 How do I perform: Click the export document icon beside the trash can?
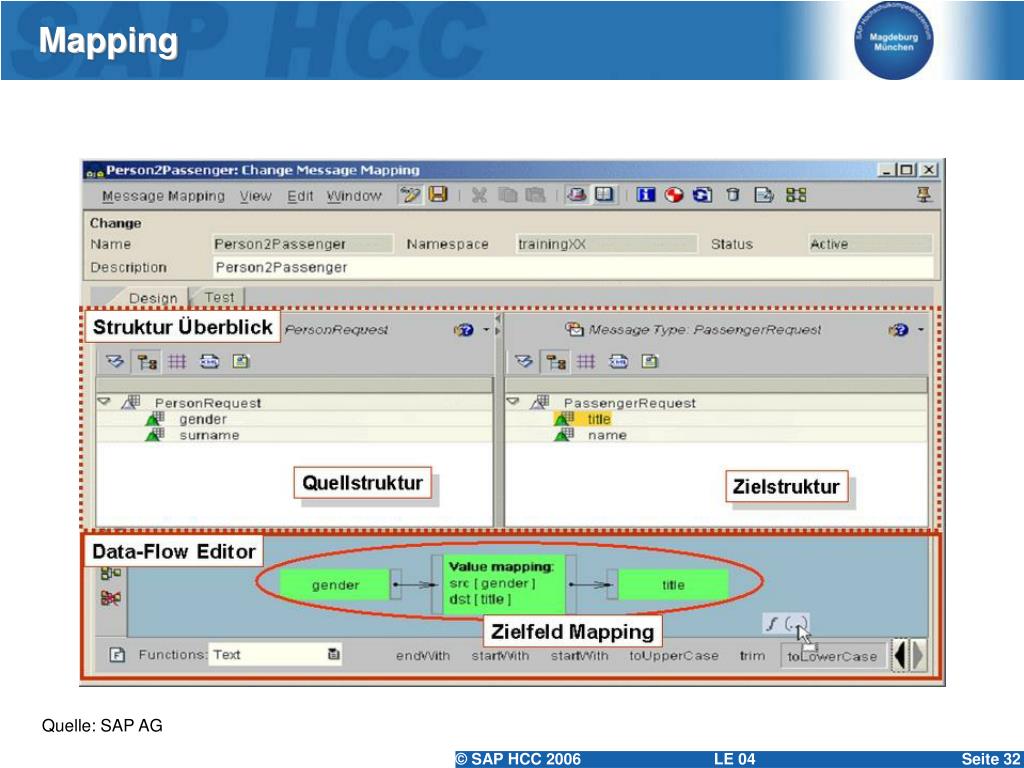point(763,195)
